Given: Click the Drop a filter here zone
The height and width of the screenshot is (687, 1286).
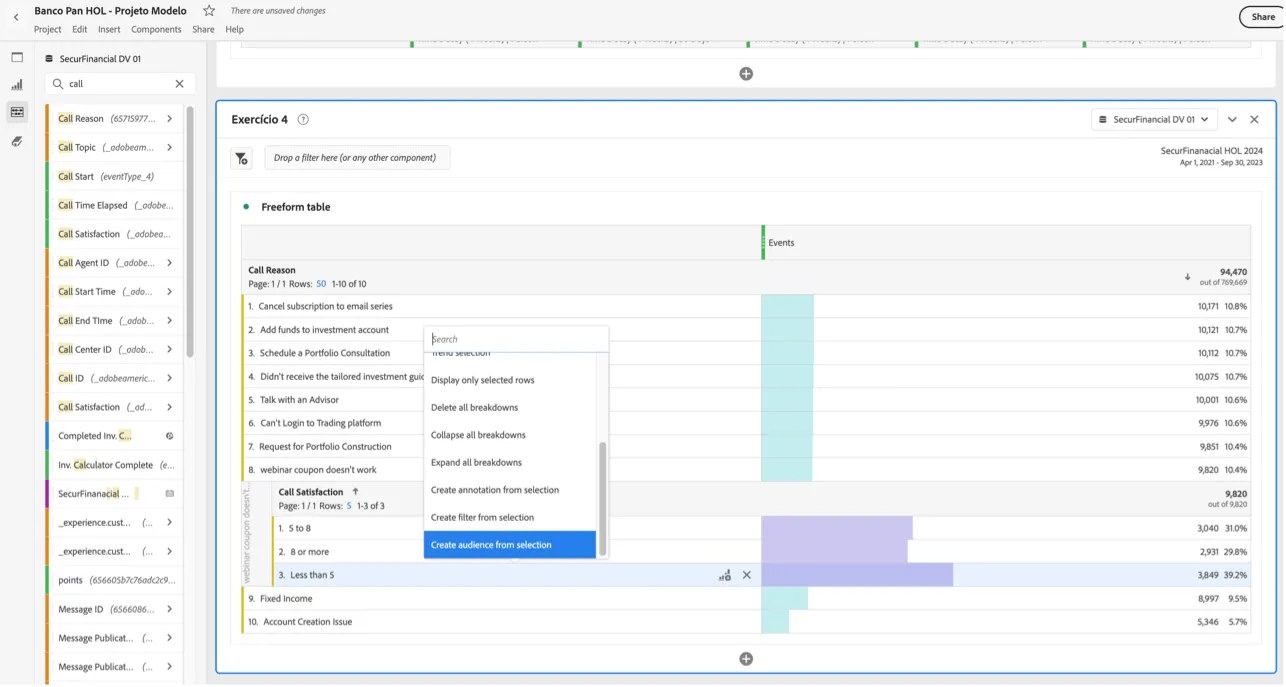Looking at the screenshot, I should pyautogui.click(x=357, y=158).
